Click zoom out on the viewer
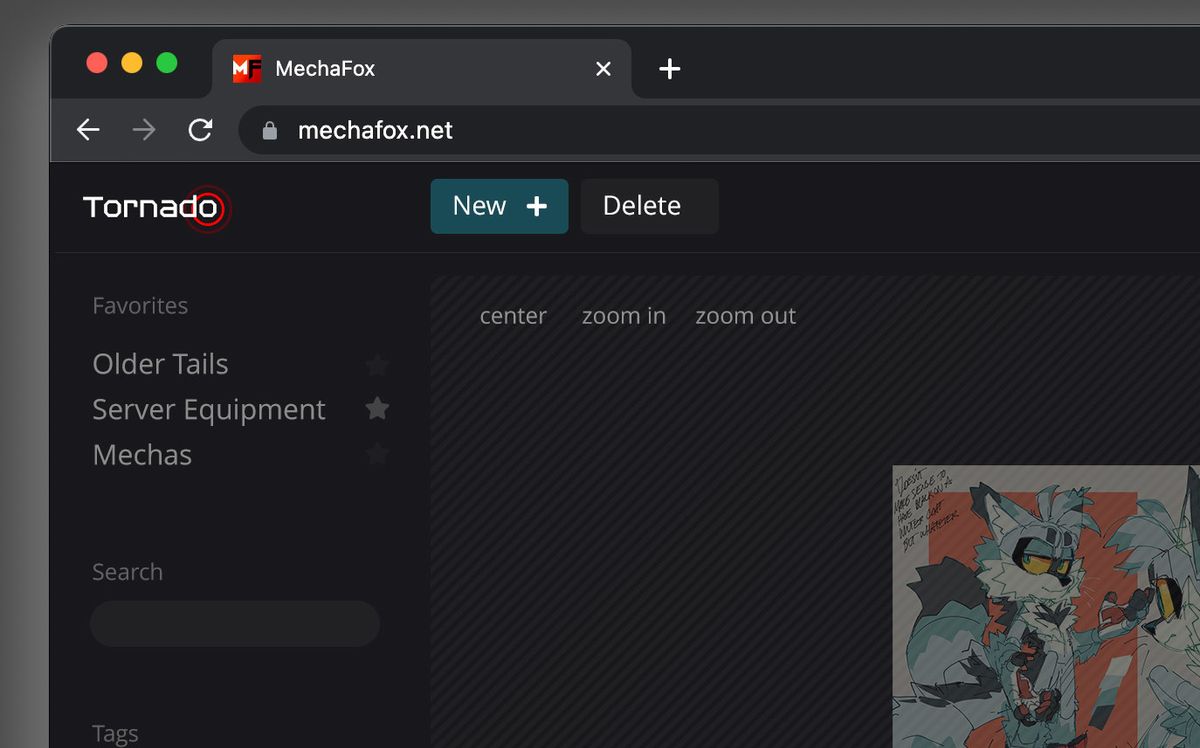 pos(746,316)
